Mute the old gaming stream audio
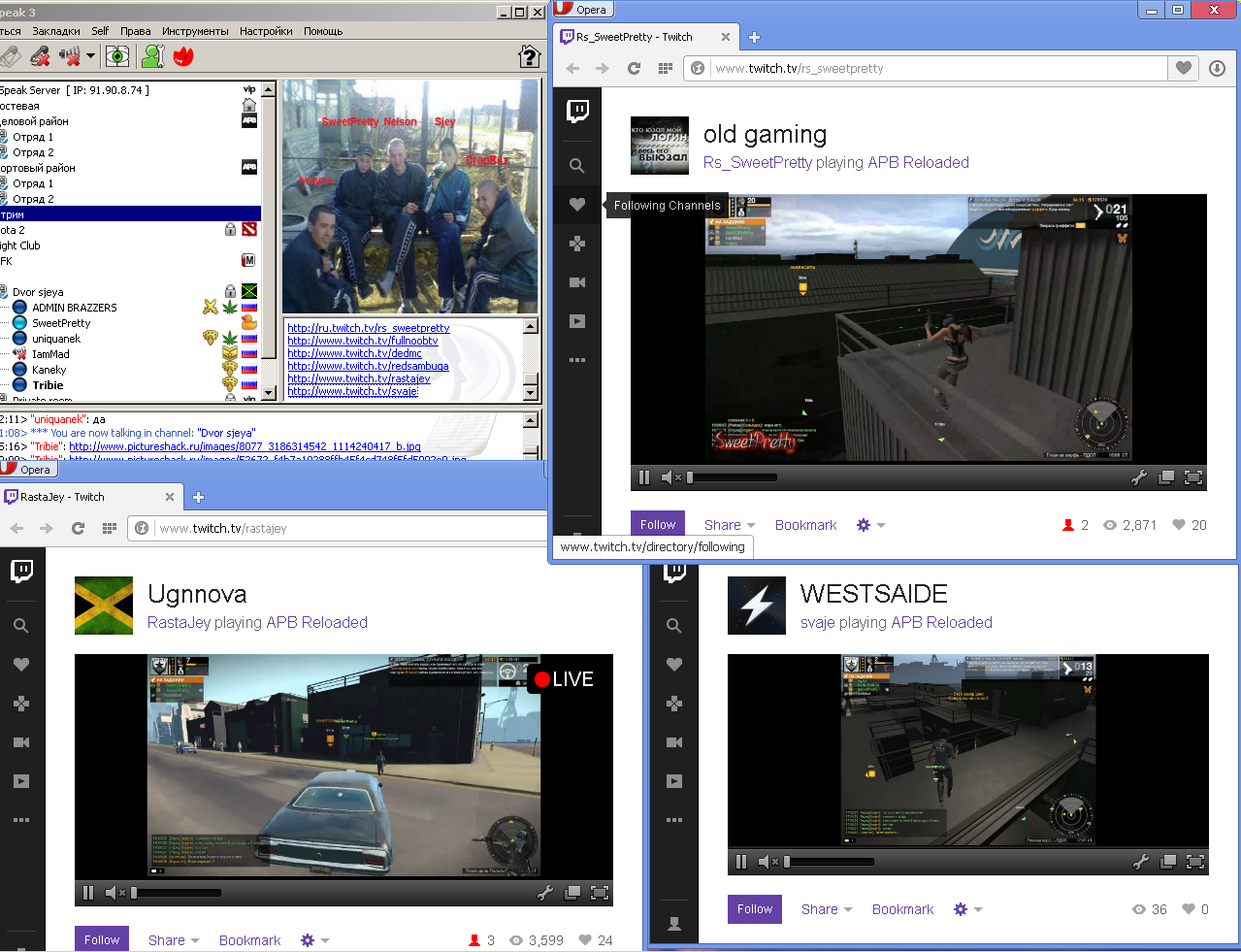This screenshot has height=952, width=1241. click(670, 476)
